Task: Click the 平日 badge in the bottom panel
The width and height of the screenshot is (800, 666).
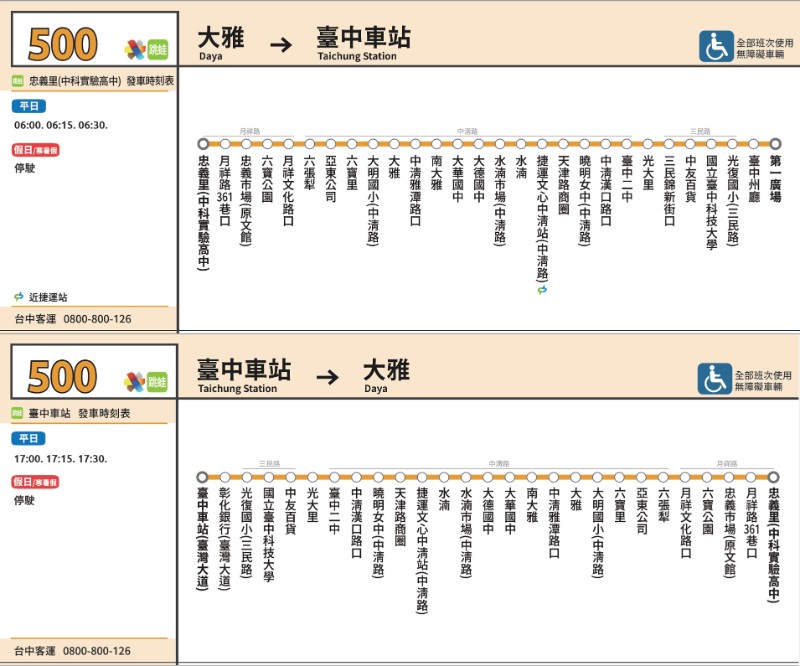Action: click(28, 438)
